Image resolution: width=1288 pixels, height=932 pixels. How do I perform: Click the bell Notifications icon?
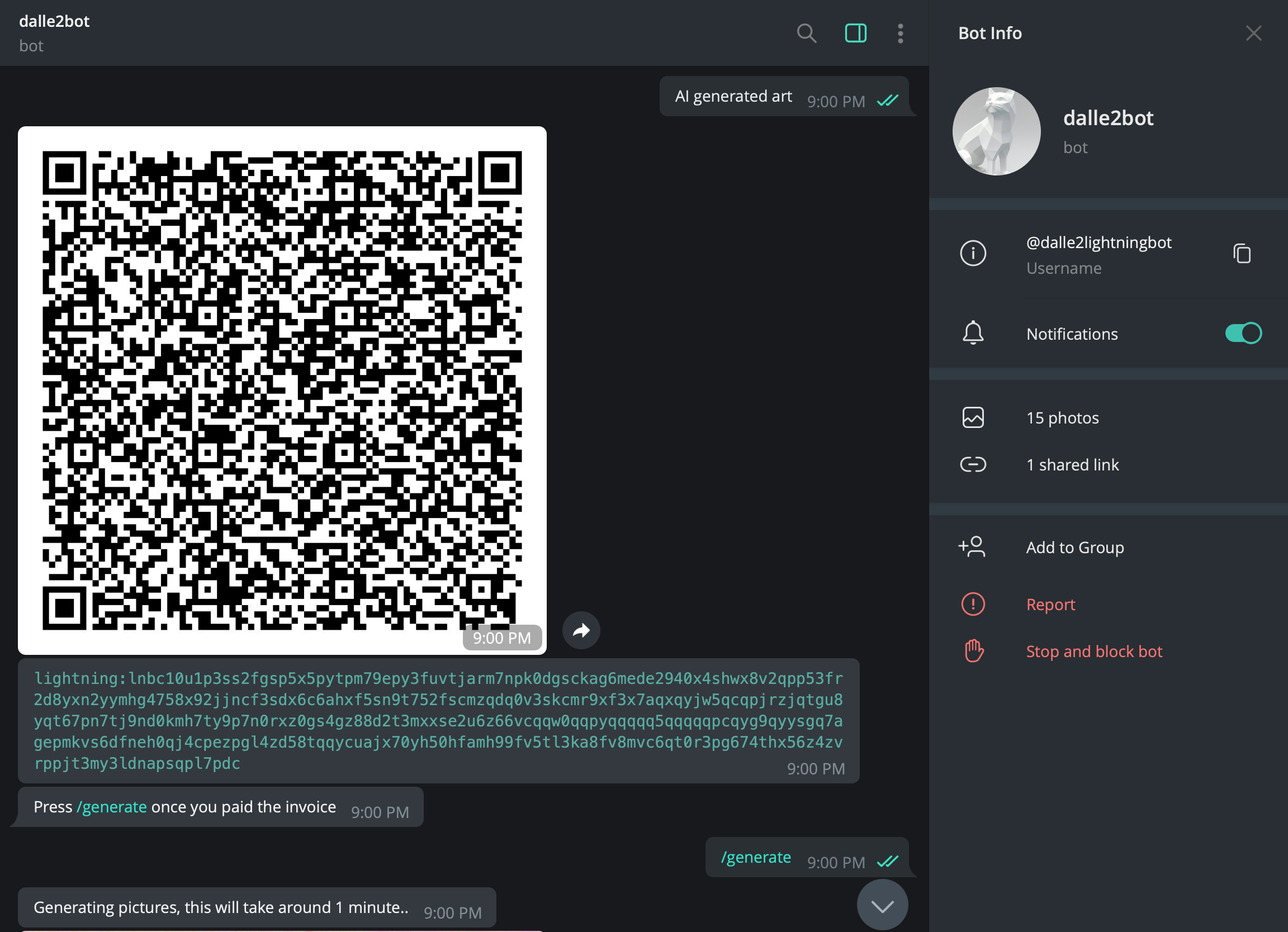coord(973,333)
